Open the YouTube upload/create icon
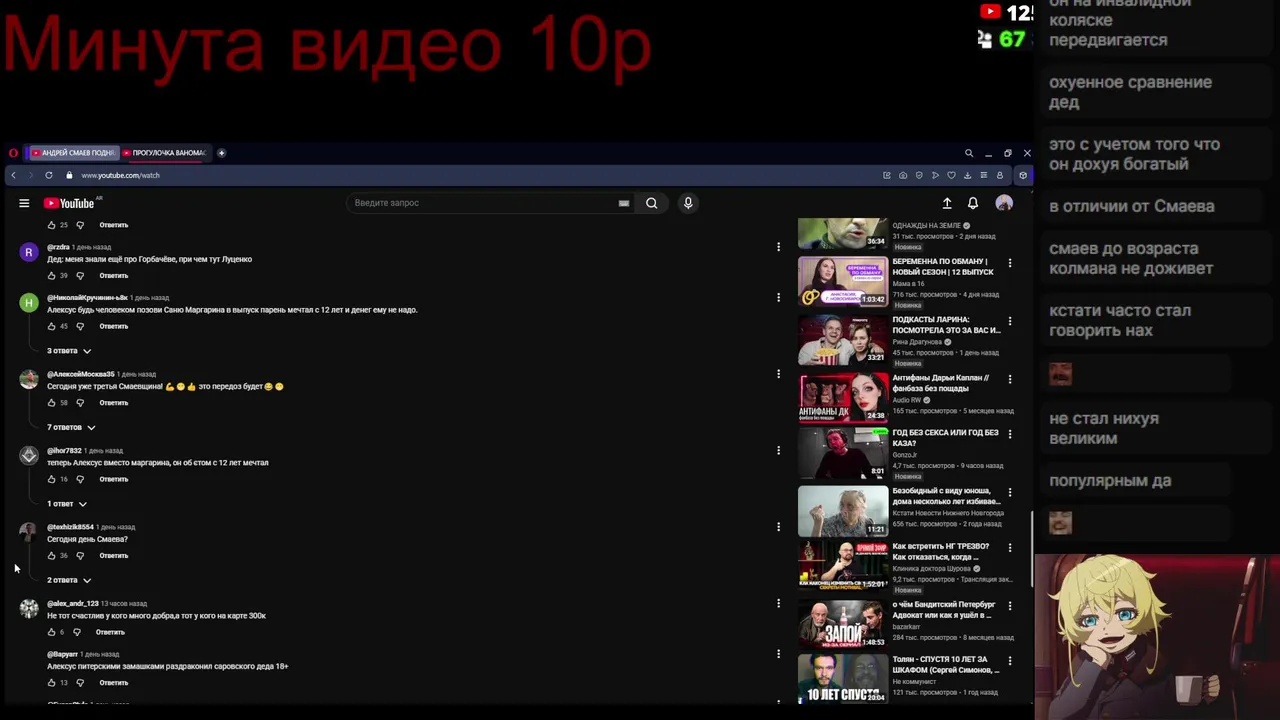Viewport: 1280px width, 720px height. (947, 203)
